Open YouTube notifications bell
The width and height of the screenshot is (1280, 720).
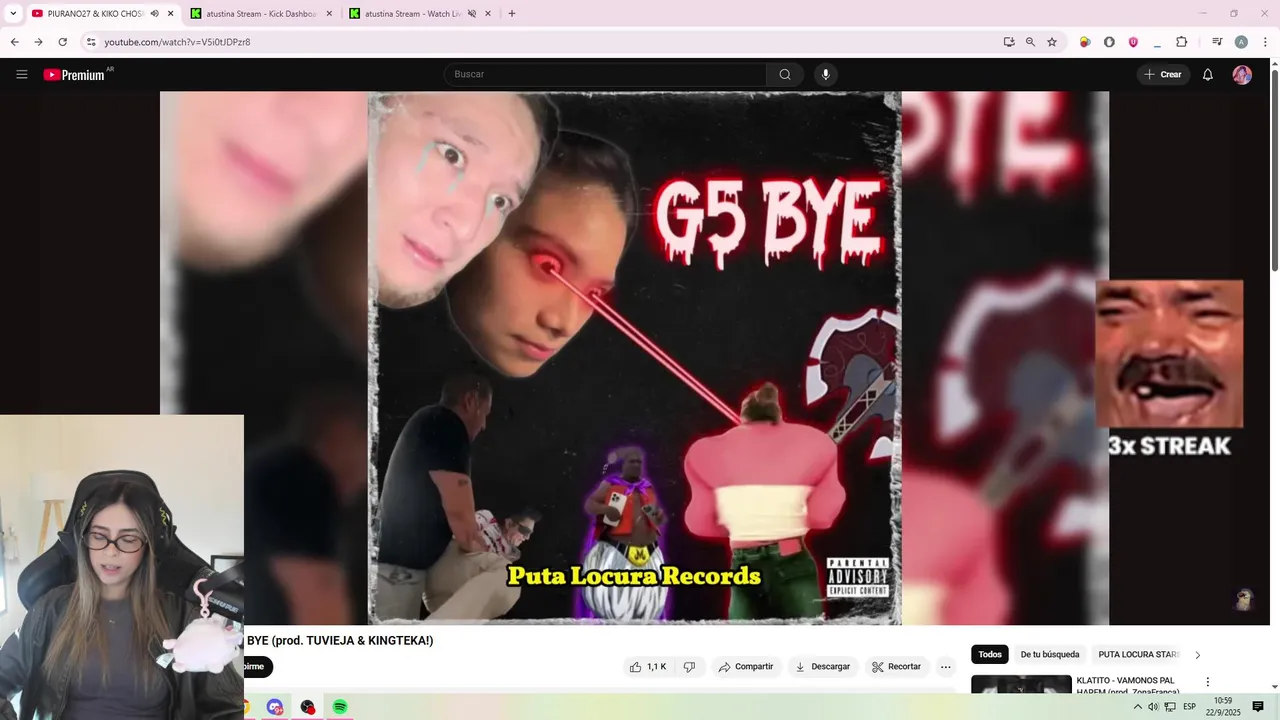tap(1208, 75)
